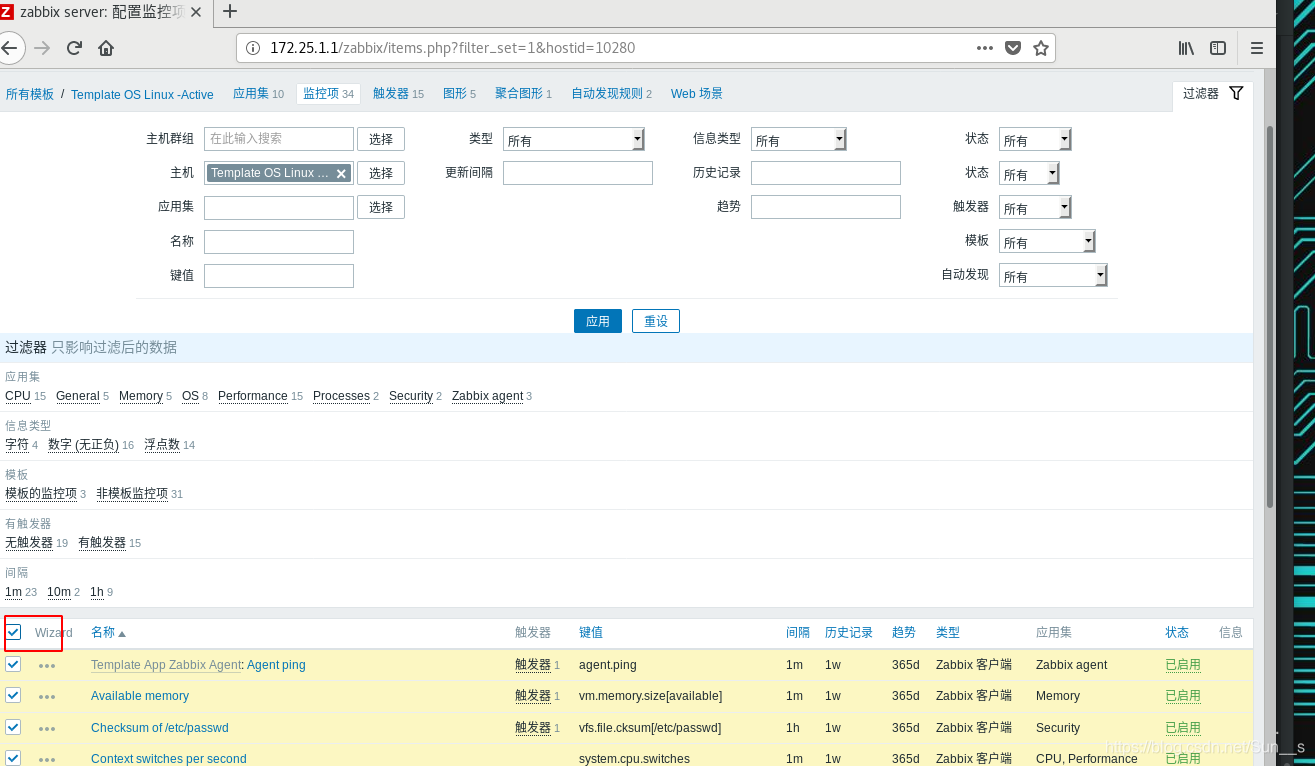Toggle the browser sidebar icon
Screen dimensions: 1315x766
coord(1218,47)
